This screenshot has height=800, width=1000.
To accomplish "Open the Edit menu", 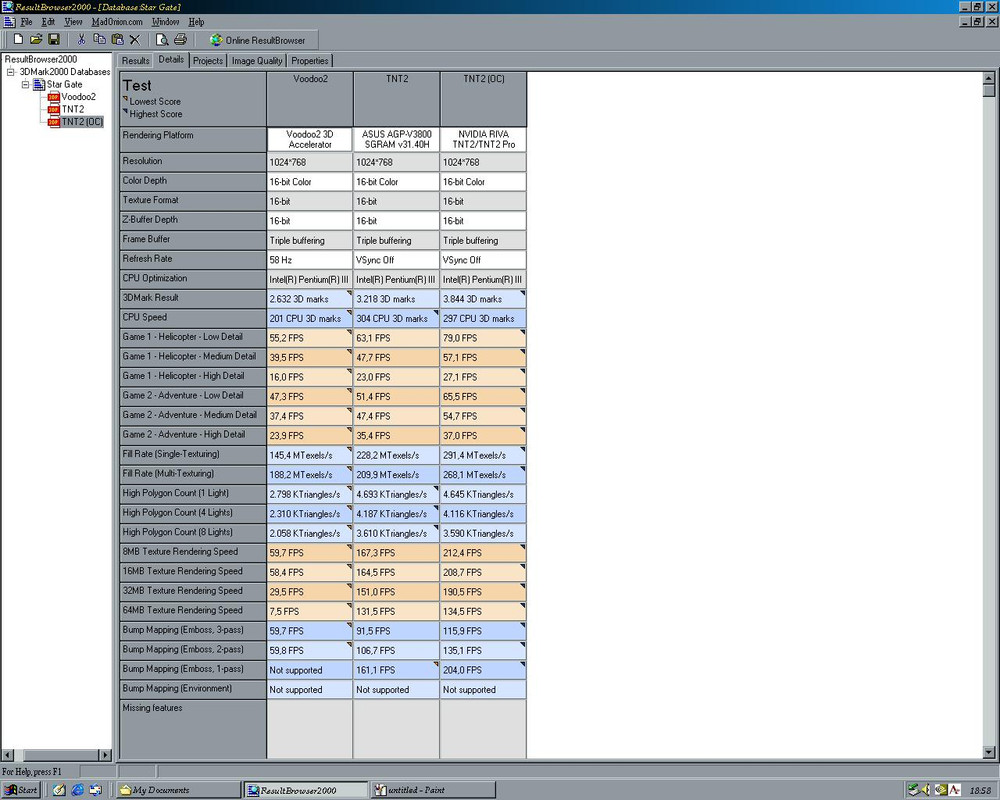I will click(x=48, y=22).
